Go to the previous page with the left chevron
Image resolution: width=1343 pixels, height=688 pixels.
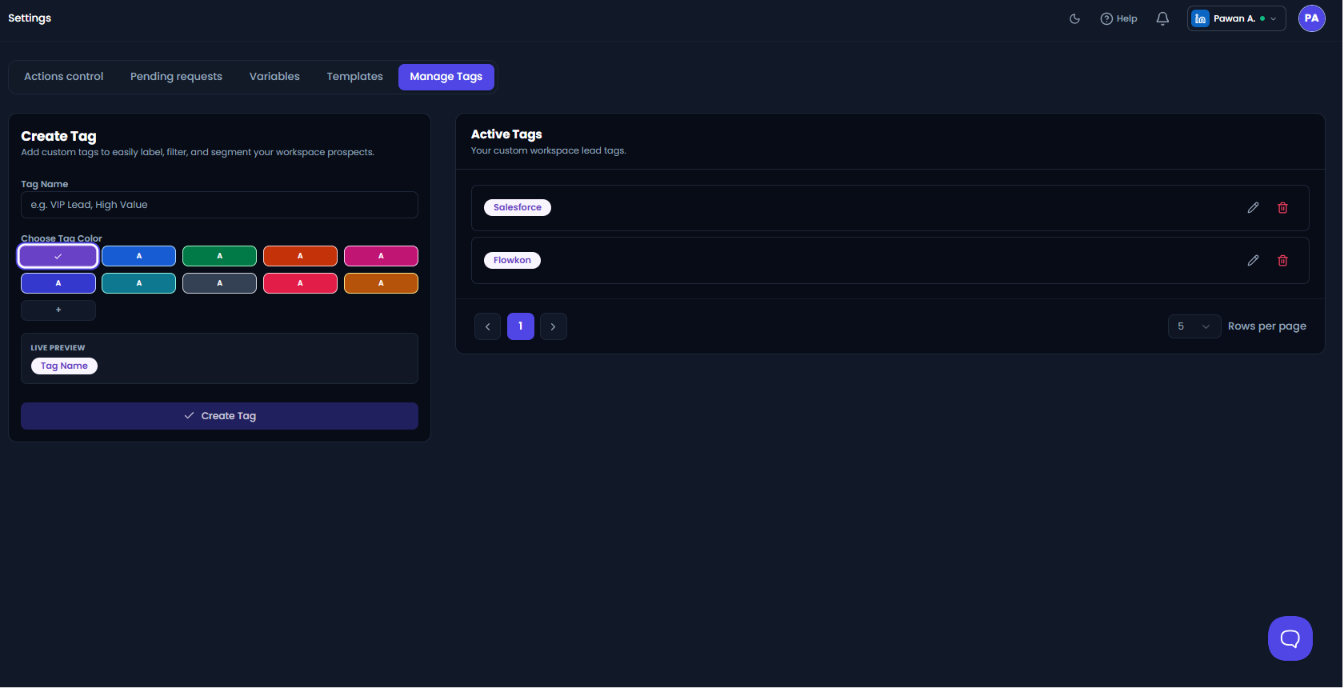coord(487,326)
